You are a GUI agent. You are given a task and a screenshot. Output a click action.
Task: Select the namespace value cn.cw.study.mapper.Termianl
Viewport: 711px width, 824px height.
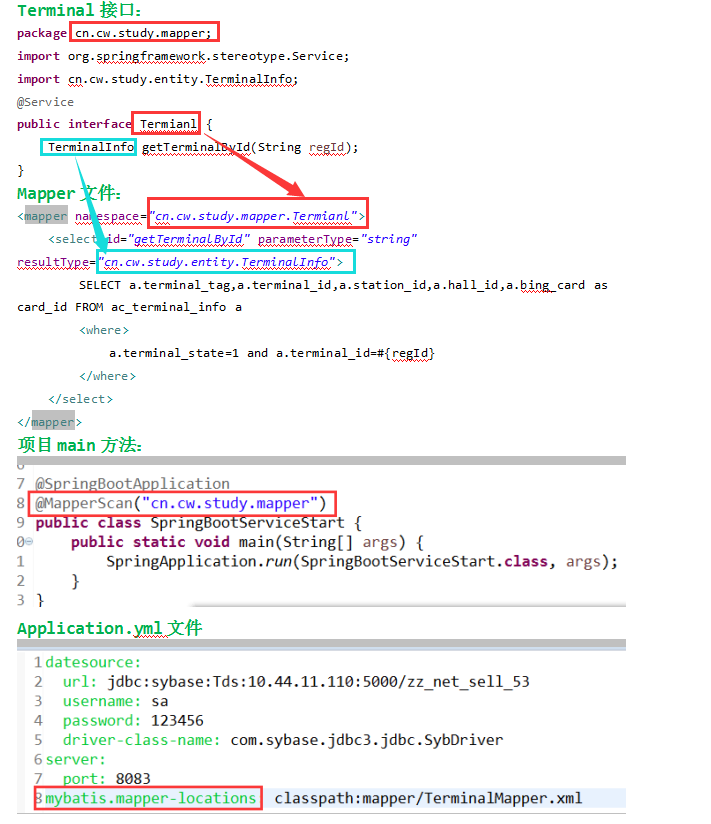(257, 216)
